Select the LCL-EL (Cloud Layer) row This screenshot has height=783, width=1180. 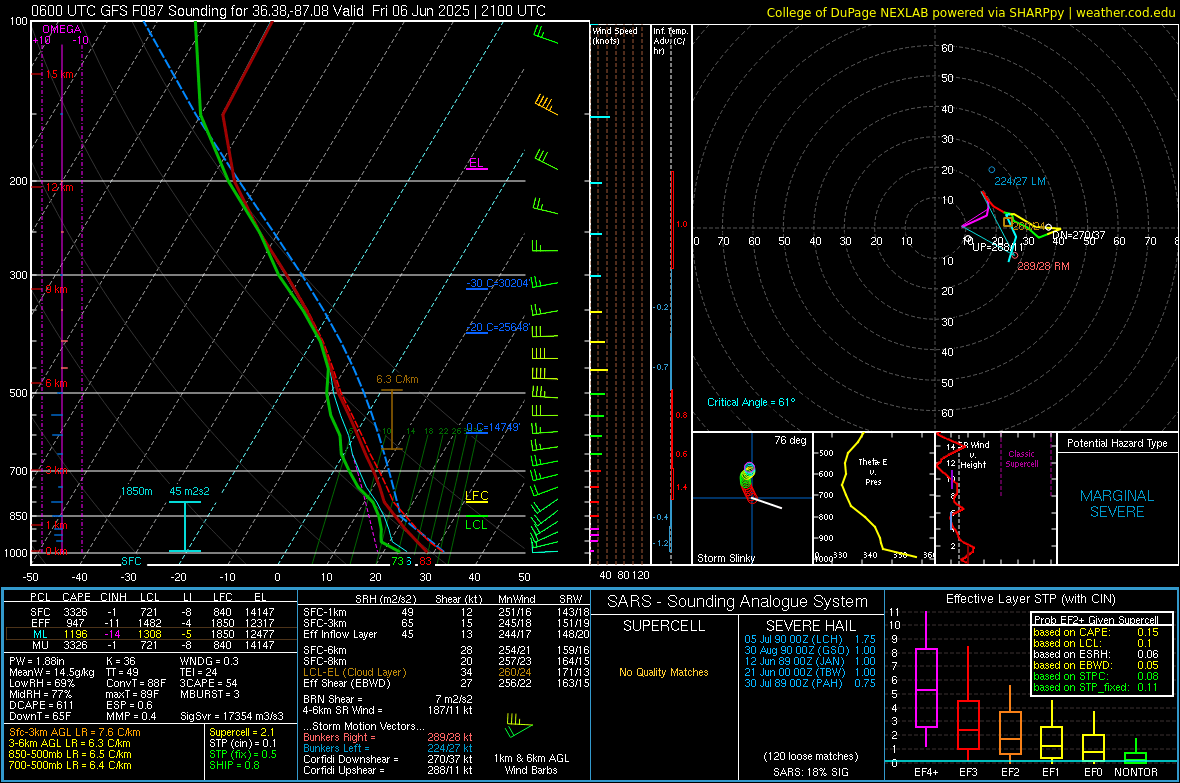tap(446, 672)
